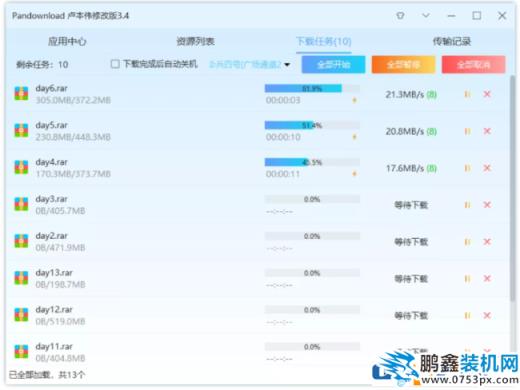The width and height of the screenshot is (520, 390).
Task: Open the skin icon in title bar
Action: click(x=400, y=16)
